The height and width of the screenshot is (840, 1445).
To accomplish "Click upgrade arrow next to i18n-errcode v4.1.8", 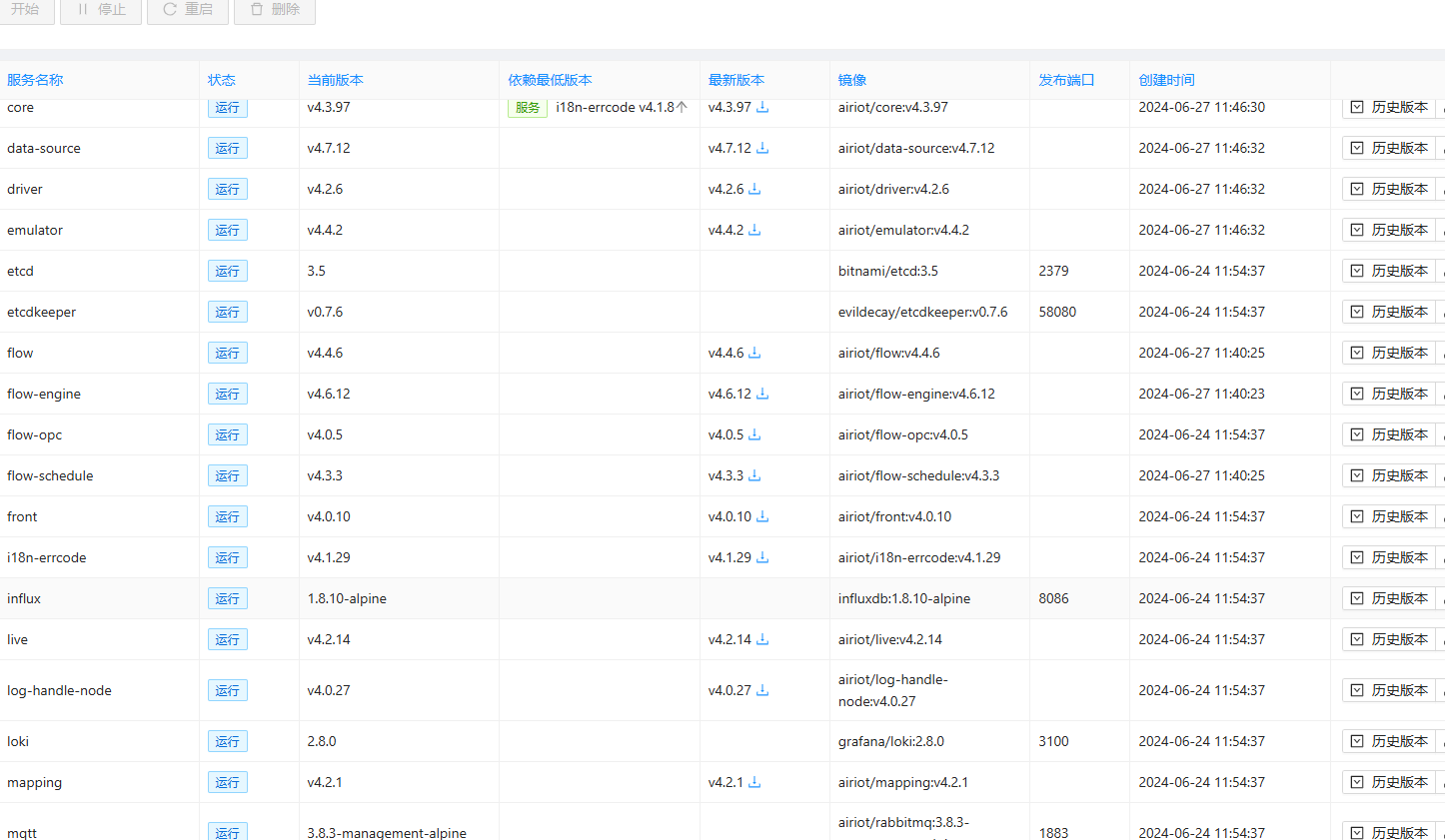I will tap(683, 107).
